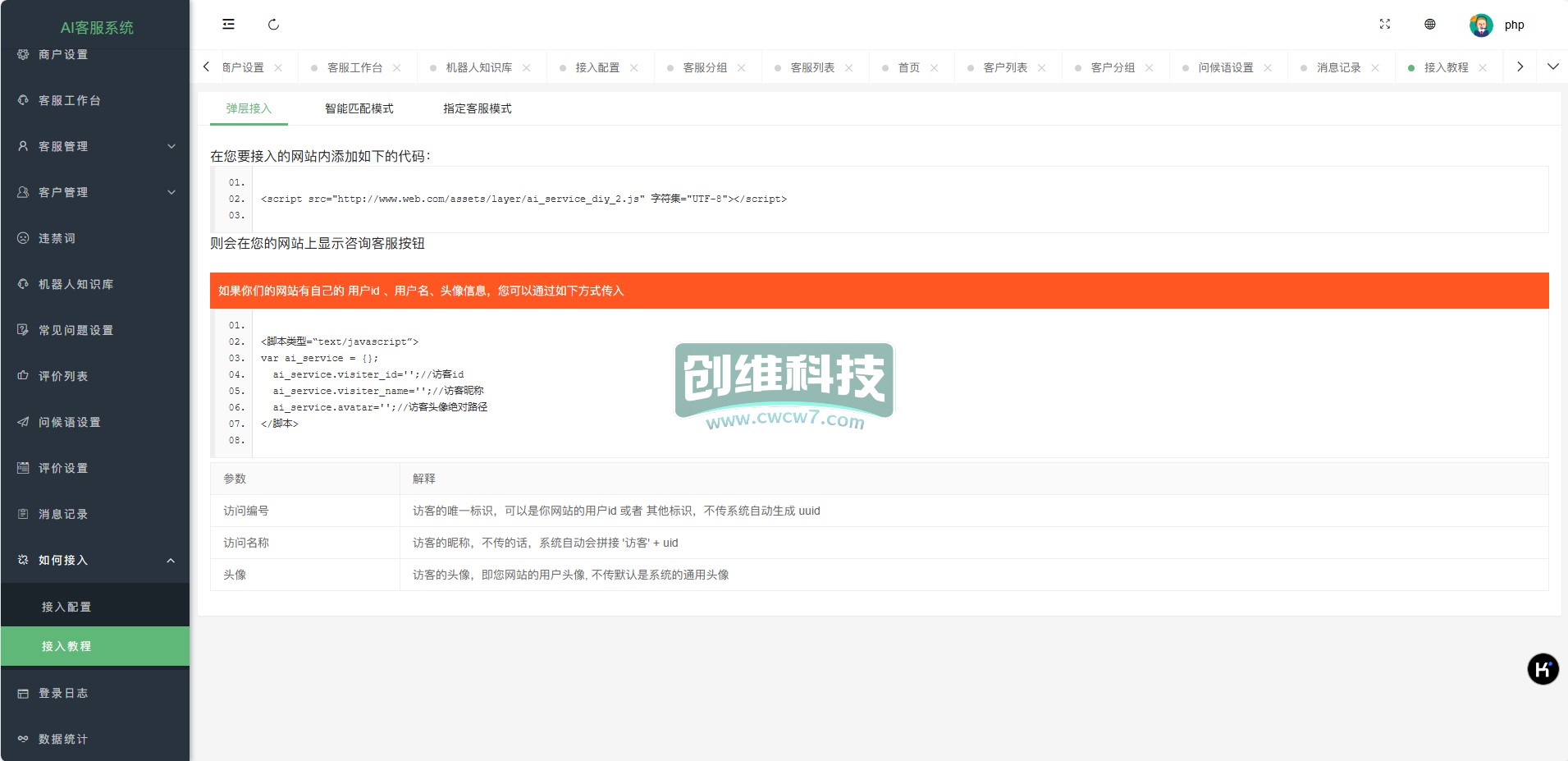Click the 评价列表 thumbs-up icon
Screen dimensions: 1568x761
click(x=23, y=376)
